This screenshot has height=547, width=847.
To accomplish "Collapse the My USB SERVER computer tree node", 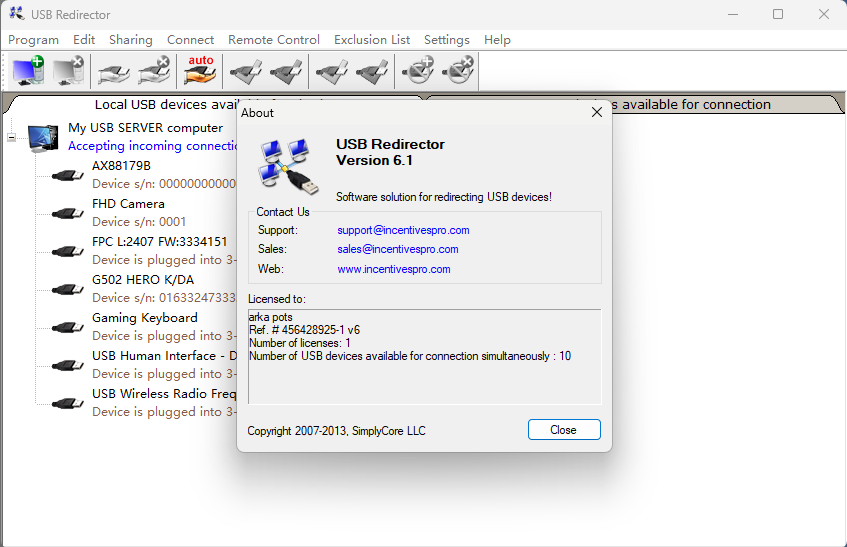I will pyautogui.click(x=12, y=138).
